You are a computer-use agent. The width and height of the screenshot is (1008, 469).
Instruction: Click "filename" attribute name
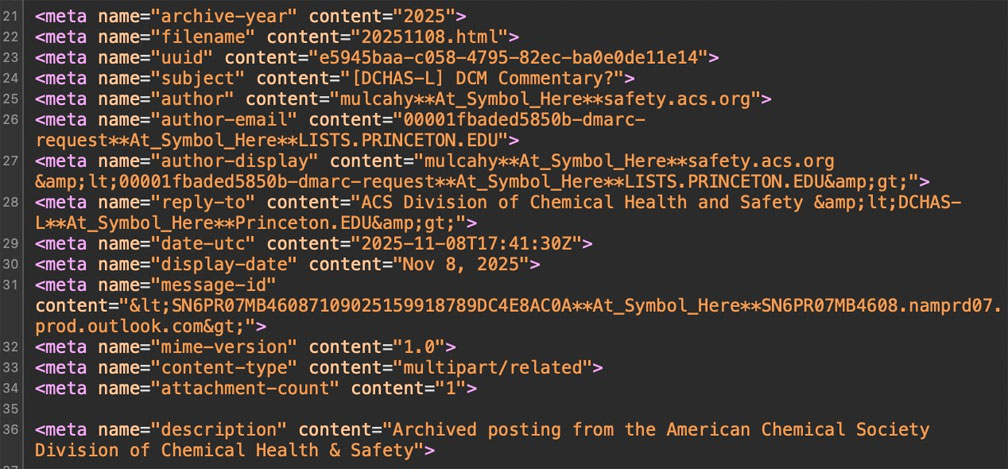pos(203,37)
